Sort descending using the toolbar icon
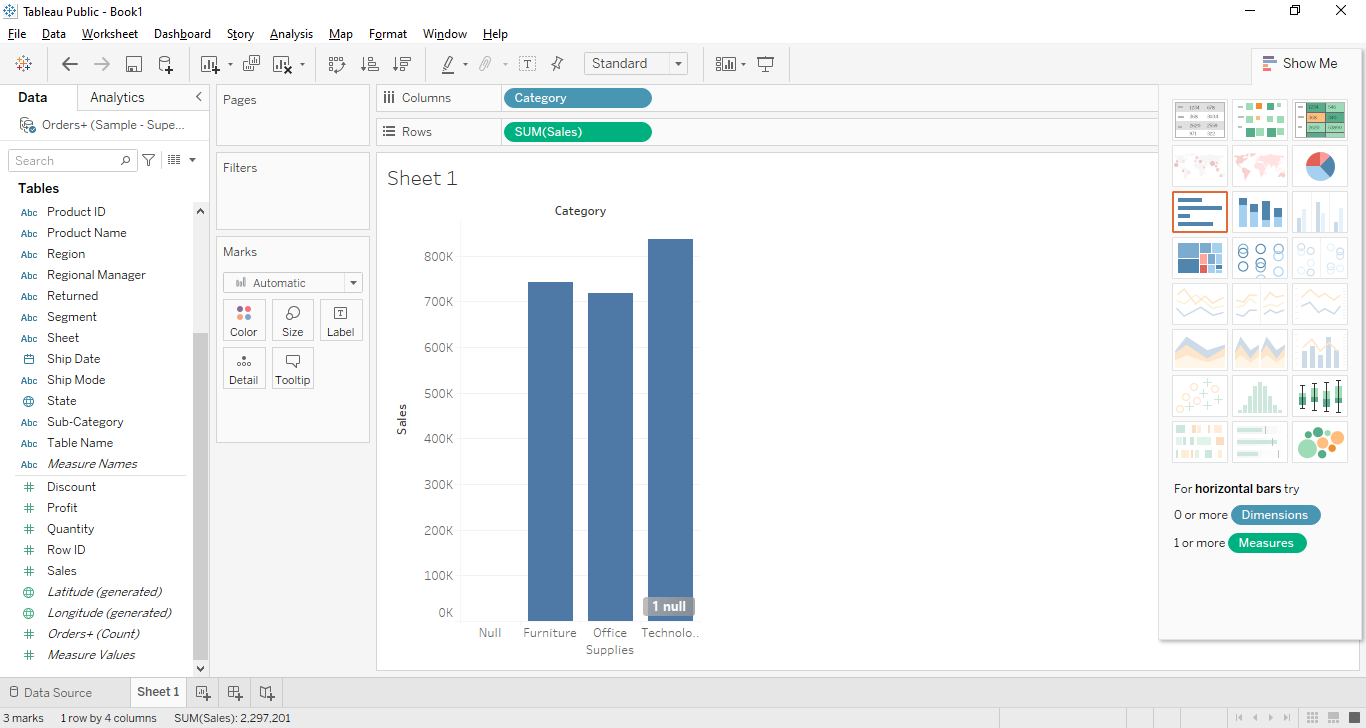Image resolution: width=1366 pixels, height=728 pixels. pos(401,64)
